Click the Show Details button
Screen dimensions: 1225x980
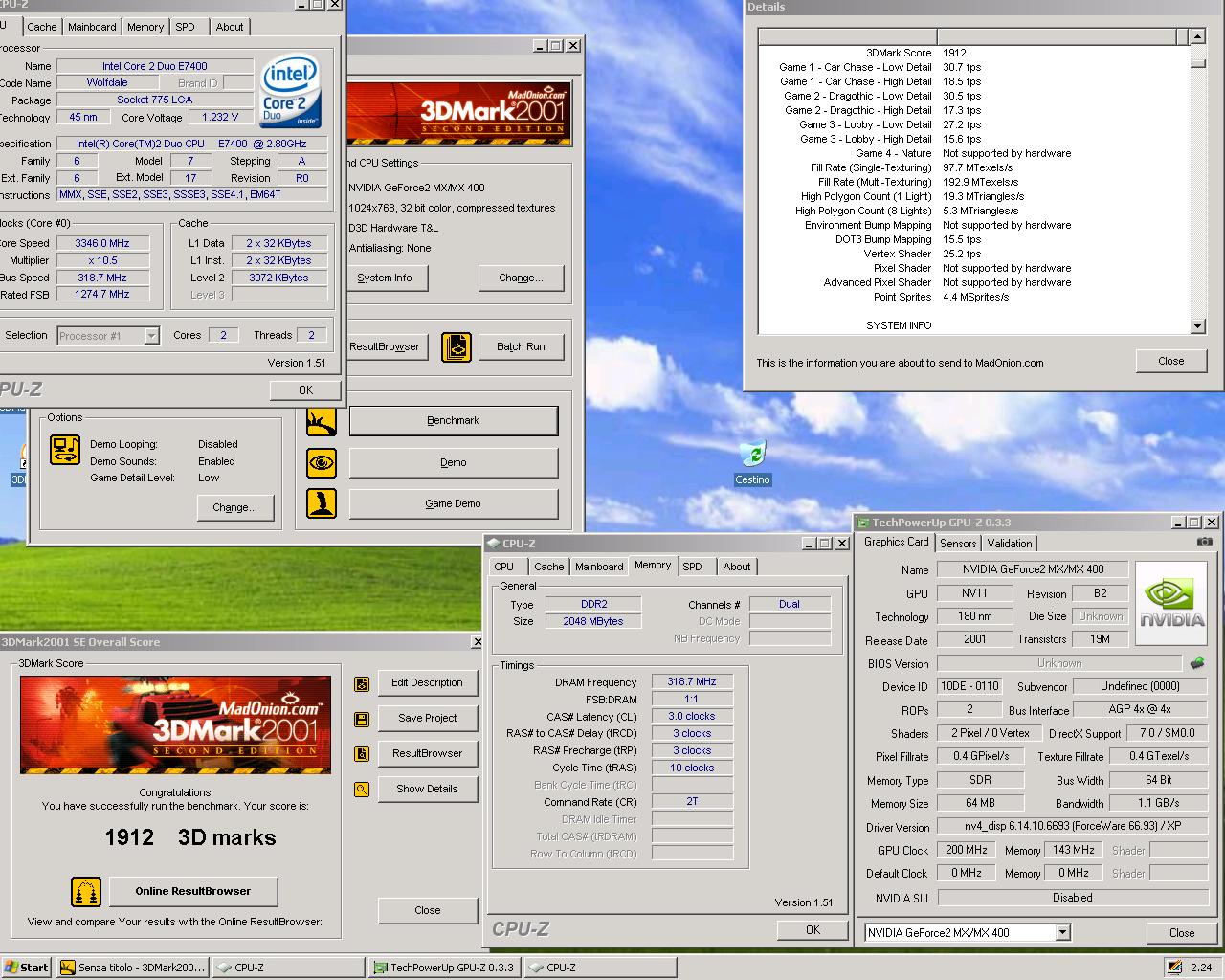pyautogui.click(x=427, y=790)
